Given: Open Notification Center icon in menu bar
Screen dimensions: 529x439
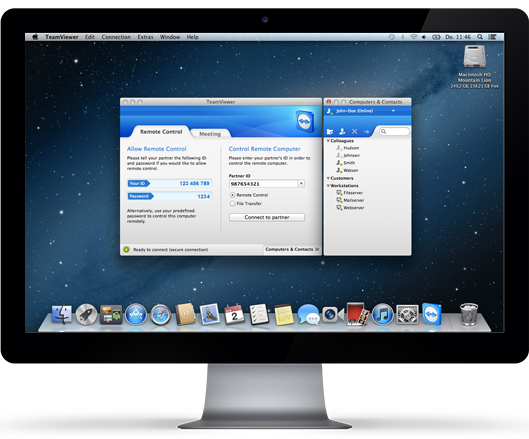Looking at the screenshot, I should coord(493,37).
